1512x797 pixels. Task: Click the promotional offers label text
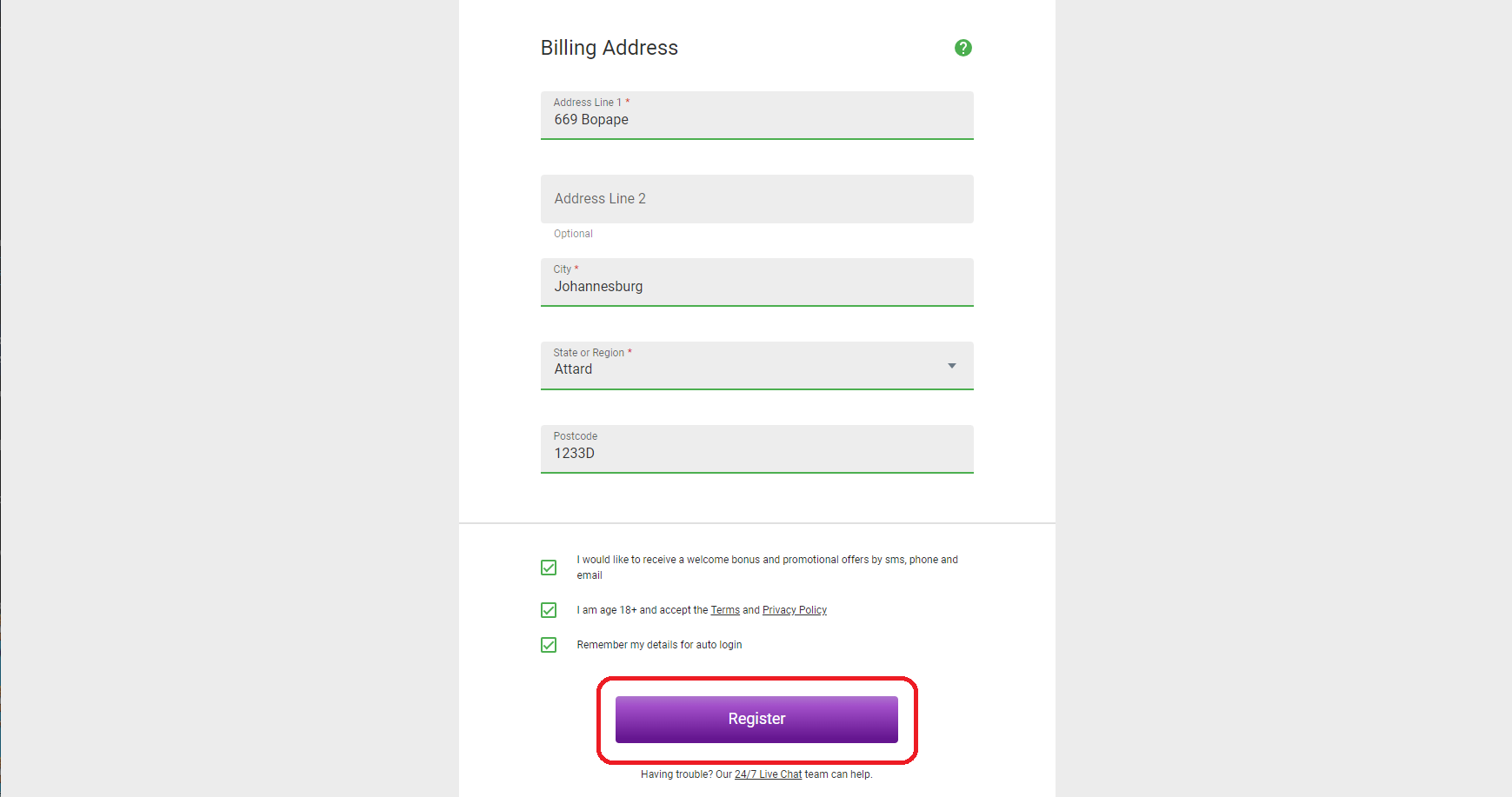(x=767, y=561)
